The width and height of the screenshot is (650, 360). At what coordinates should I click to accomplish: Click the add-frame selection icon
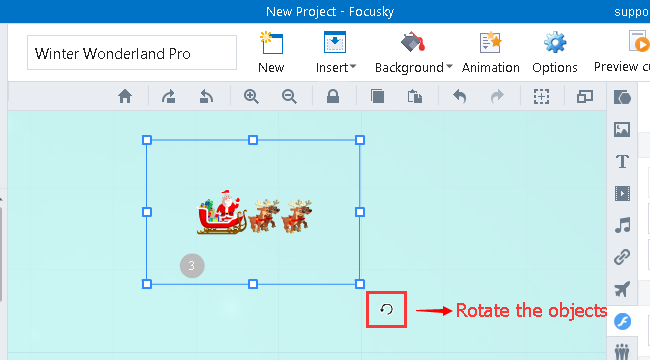pyautogui.click(x=541, y=97)
